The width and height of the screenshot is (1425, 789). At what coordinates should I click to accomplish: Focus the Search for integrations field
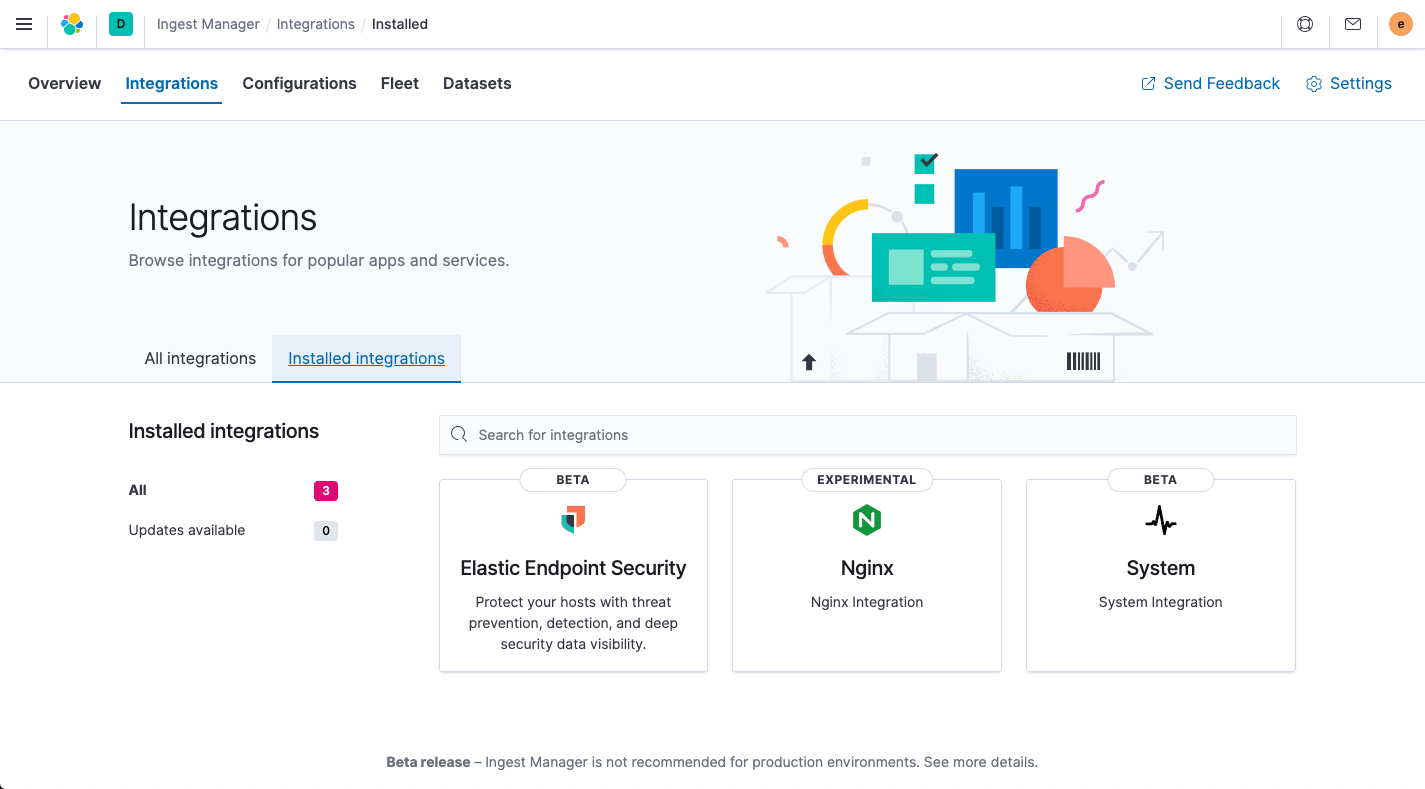(x=867, y=435)
